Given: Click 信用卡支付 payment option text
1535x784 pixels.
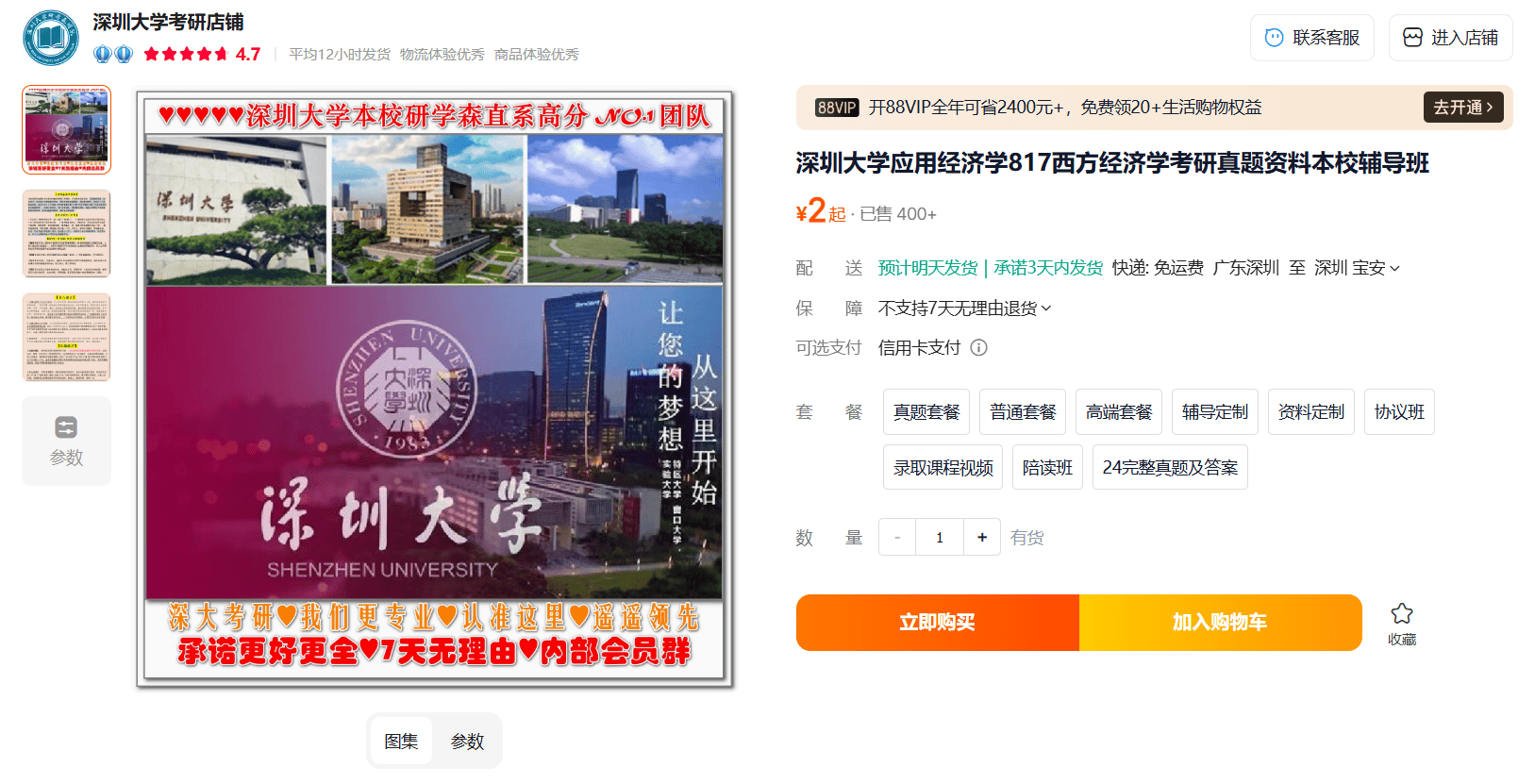Looking at the screenshot, I should click(x=920, y=347).
